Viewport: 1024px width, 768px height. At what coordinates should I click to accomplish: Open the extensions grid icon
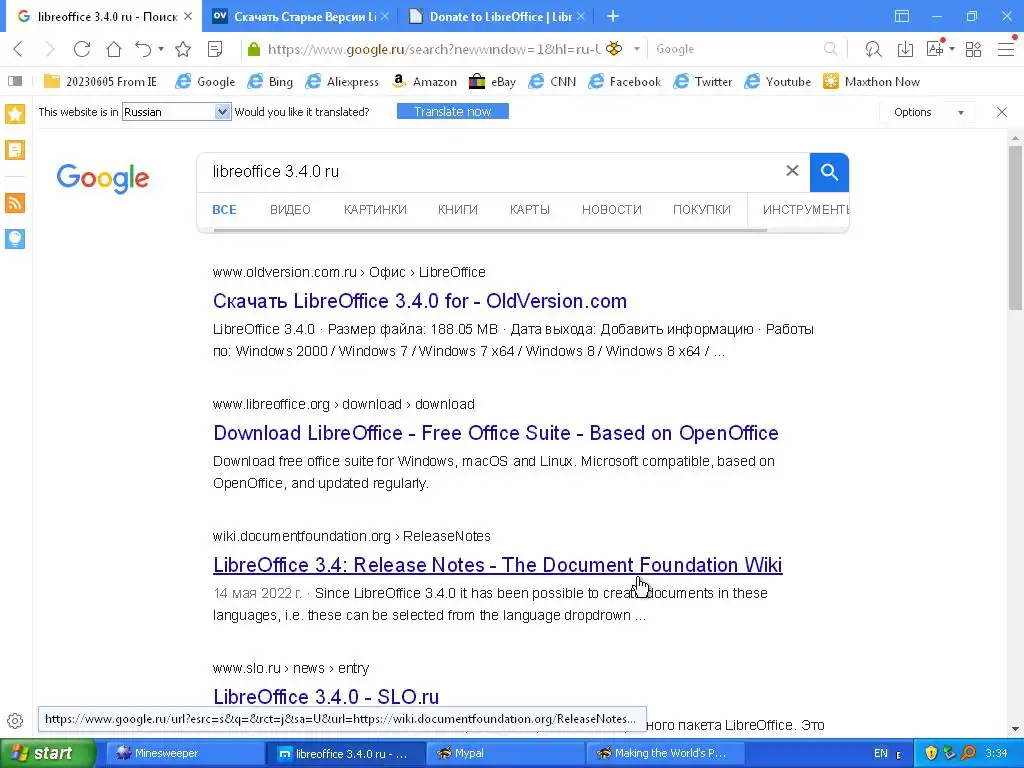[973, 49]
